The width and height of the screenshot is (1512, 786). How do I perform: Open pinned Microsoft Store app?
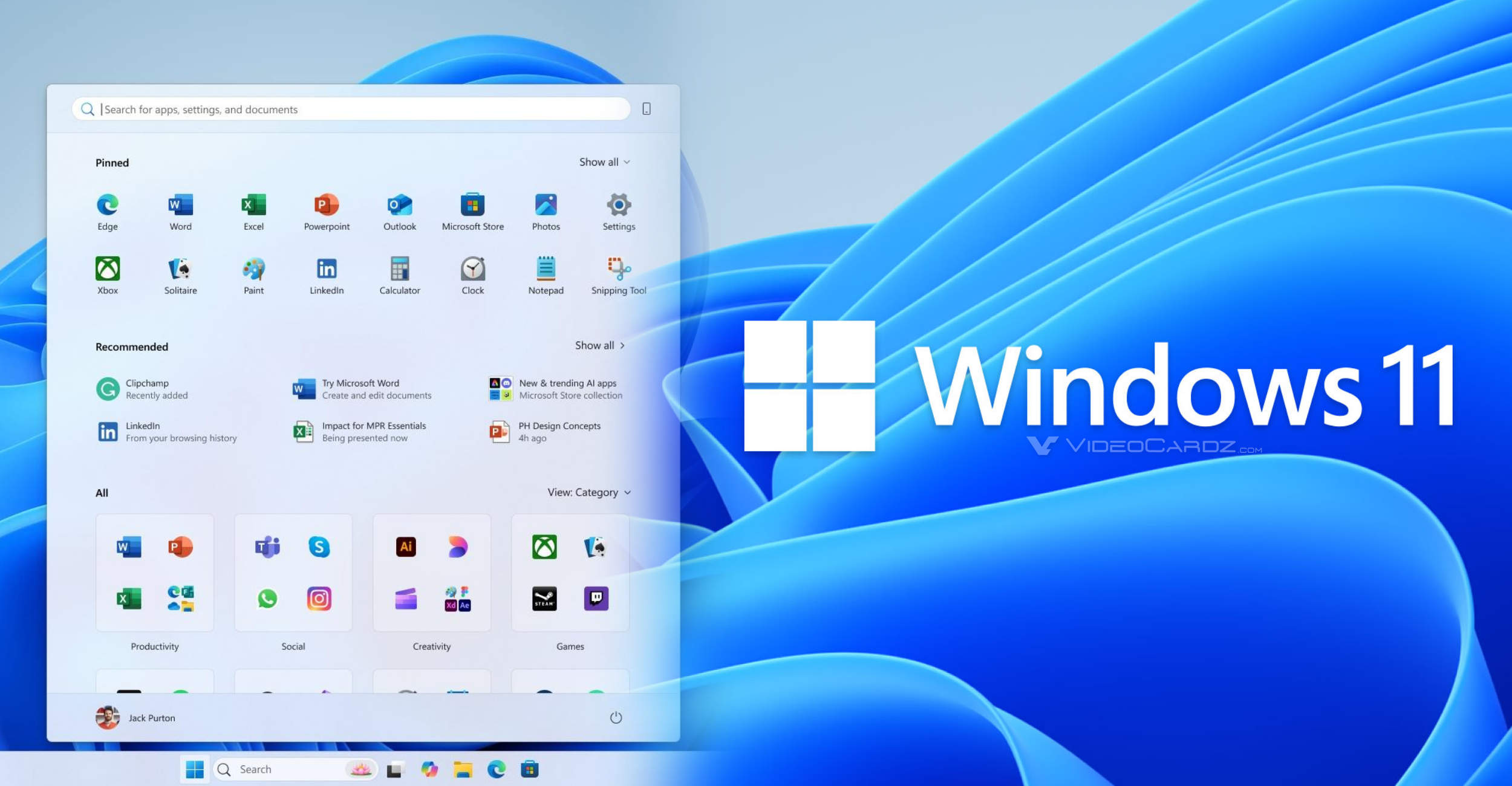point(473,212)
